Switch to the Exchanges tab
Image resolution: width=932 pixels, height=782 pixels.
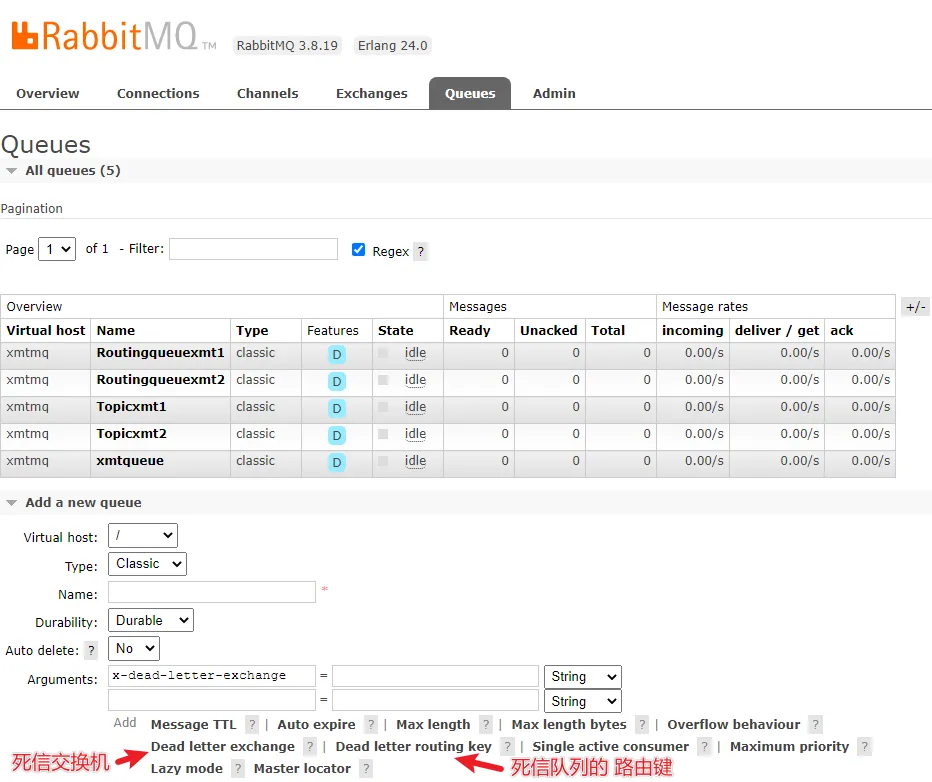(371, 93)
